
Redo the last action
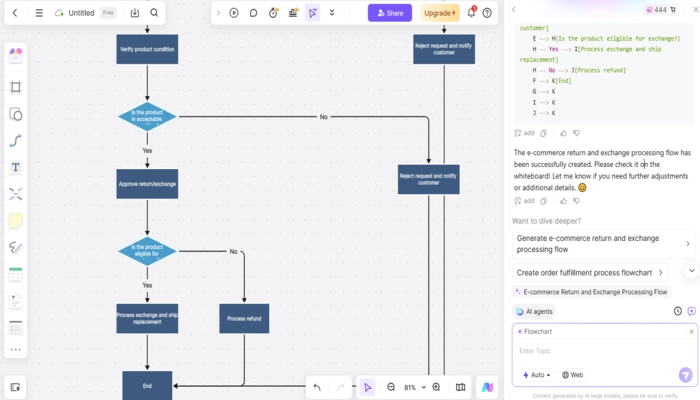tap(340, 387)
